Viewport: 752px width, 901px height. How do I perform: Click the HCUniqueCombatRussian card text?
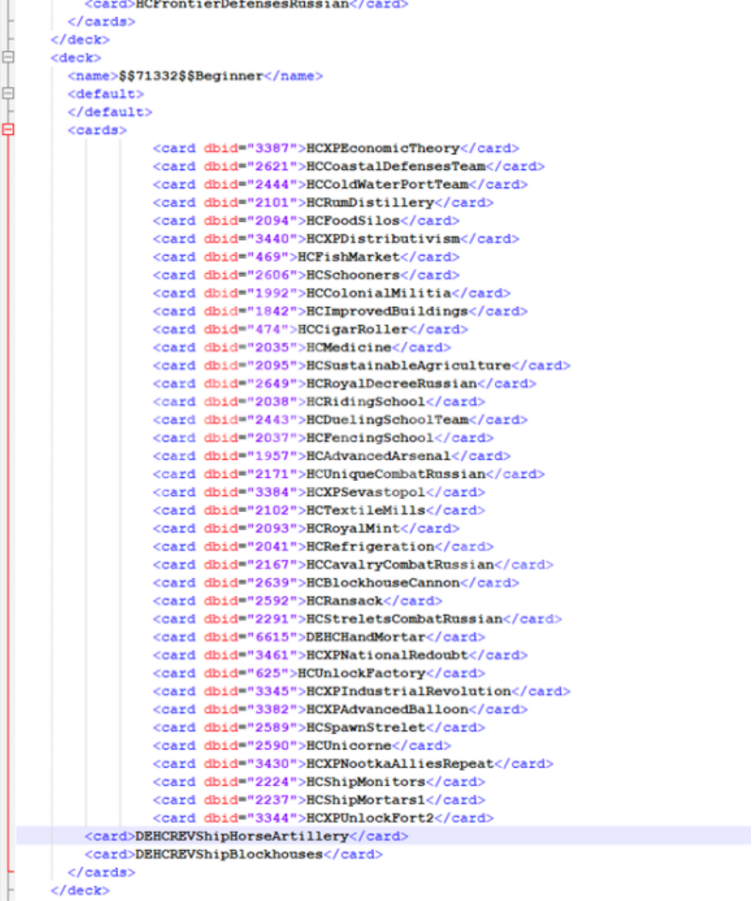point(396,474)
